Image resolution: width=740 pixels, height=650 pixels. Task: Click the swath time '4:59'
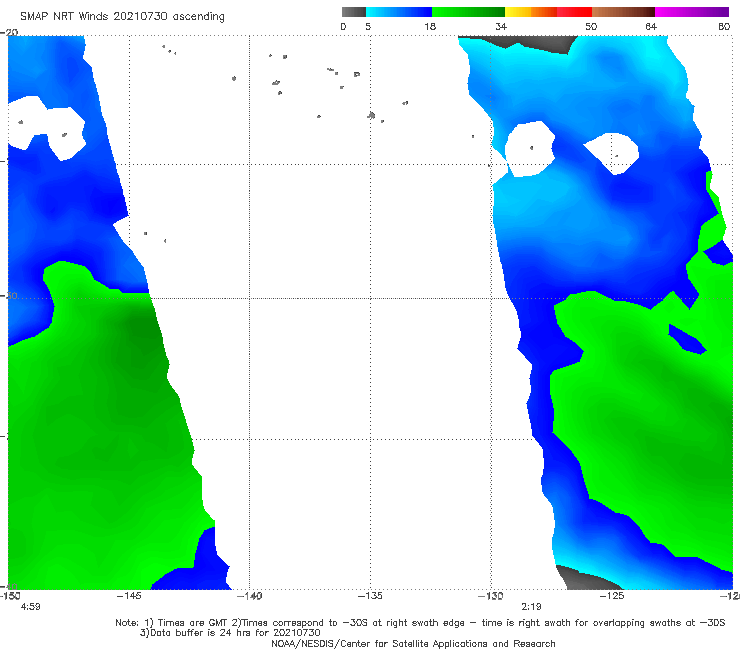[x=31, y=607]
